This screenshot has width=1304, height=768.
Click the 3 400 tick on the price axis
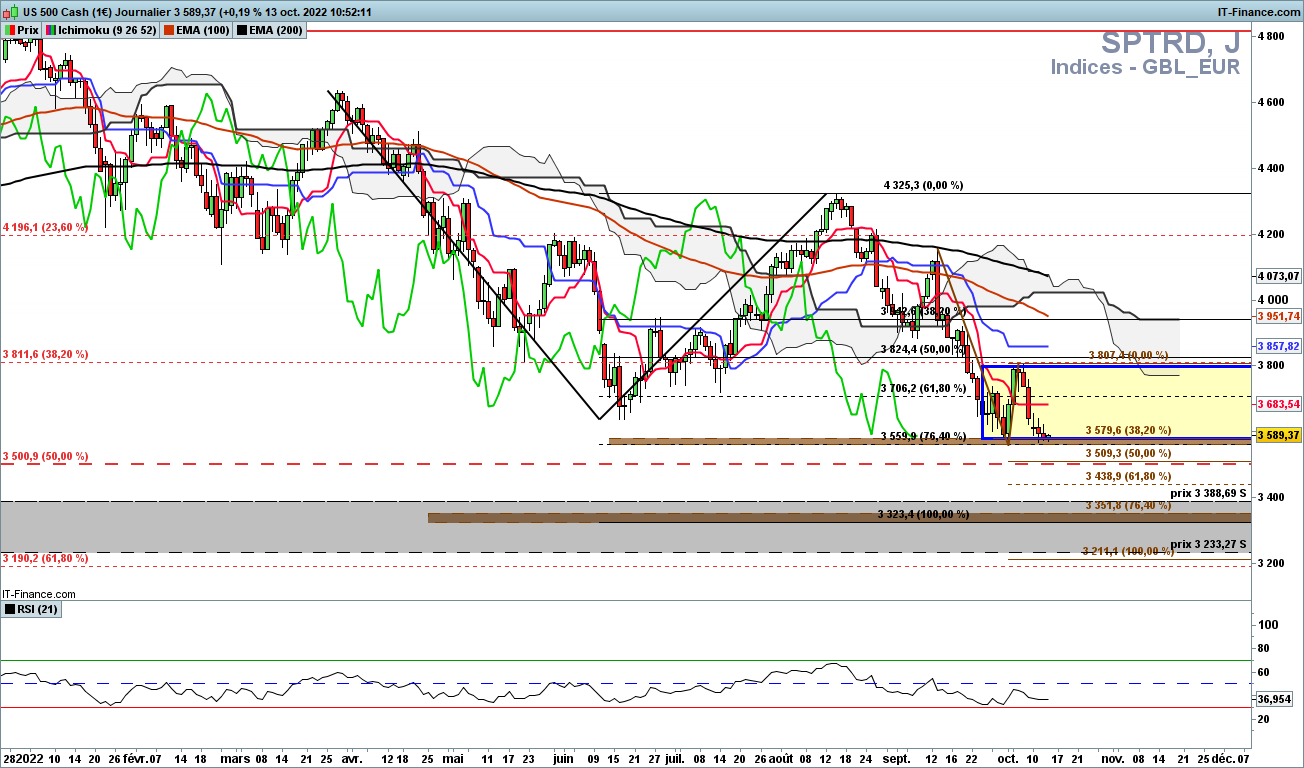click(1271, 497)
